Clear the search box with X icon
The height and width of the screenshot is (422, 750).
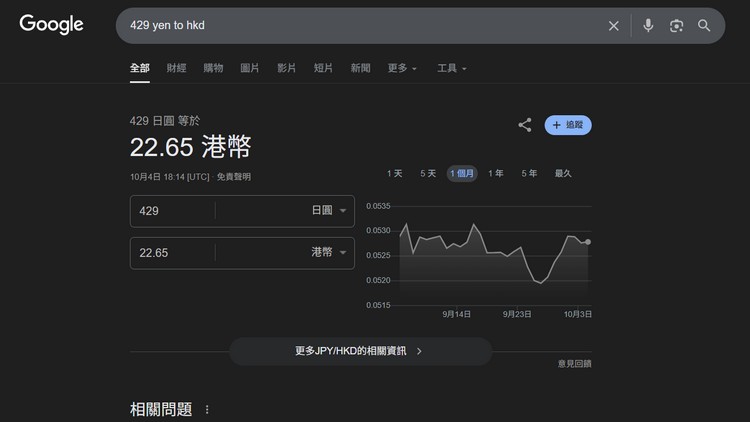point(614,26)
